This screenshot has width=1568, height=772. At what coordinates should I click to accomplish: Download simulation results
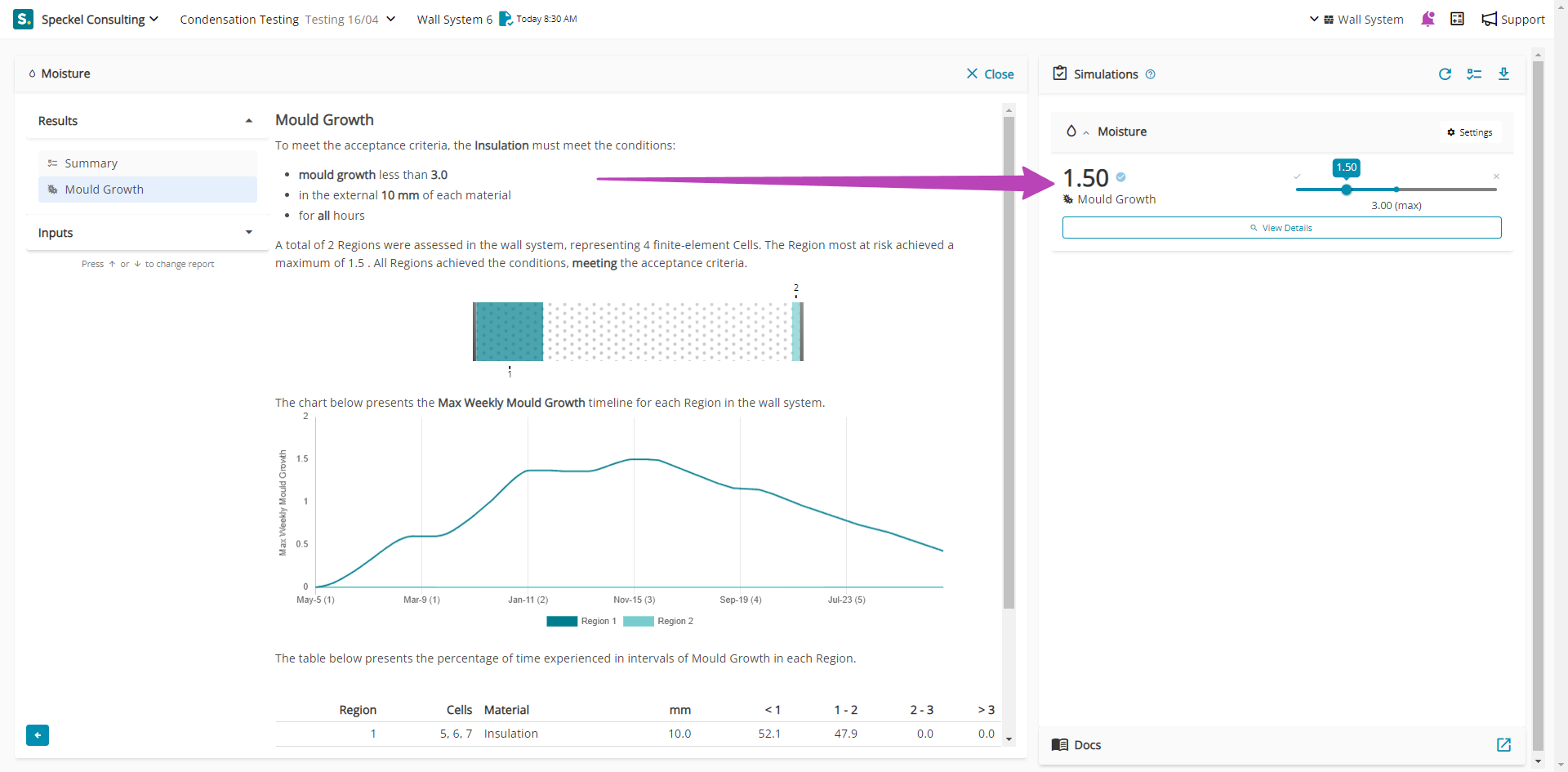click(x=1503, y=74)
